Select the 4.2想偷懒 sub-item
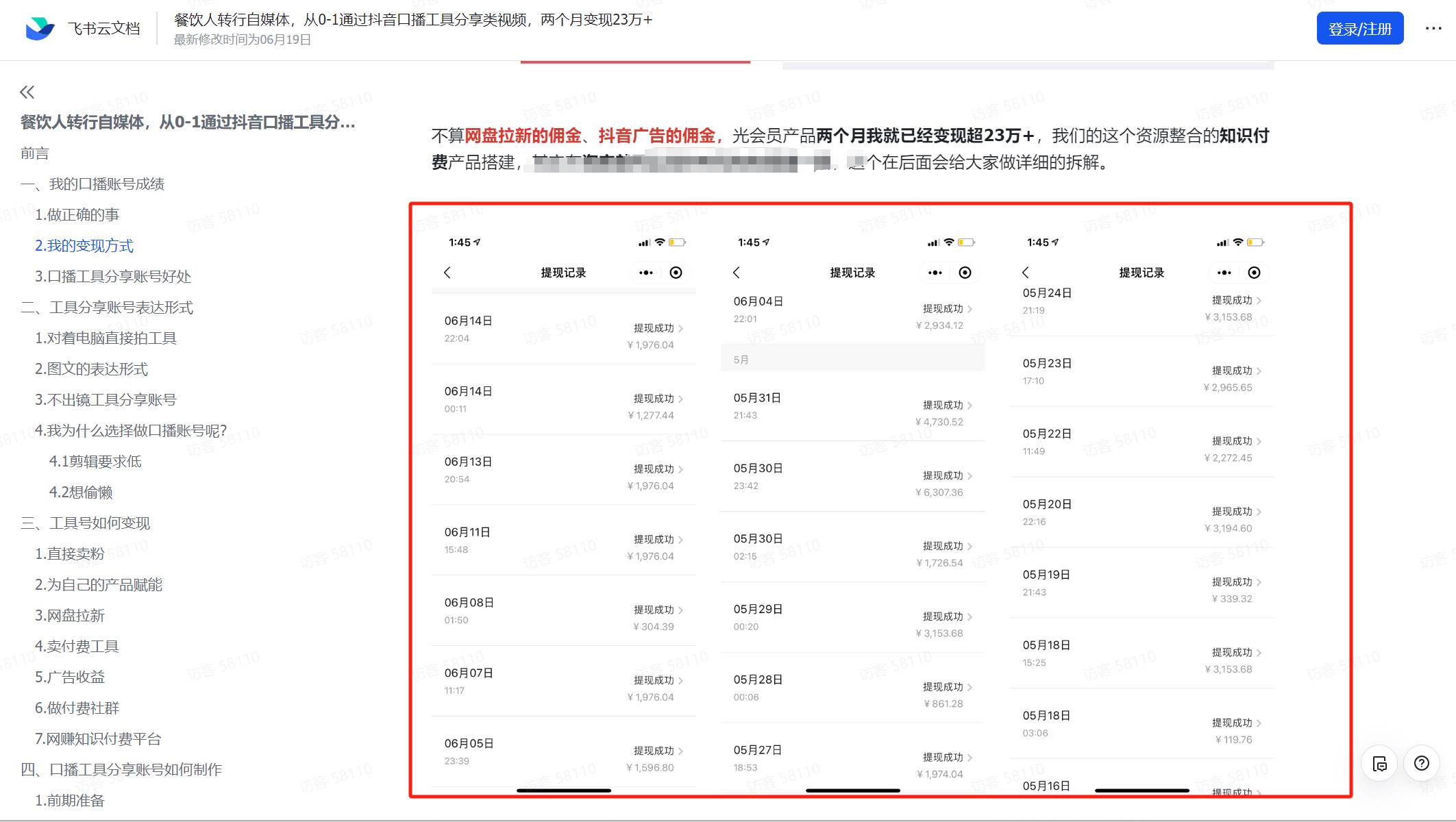The height and width of the screenshot is (822, 1456). point(82,492)
